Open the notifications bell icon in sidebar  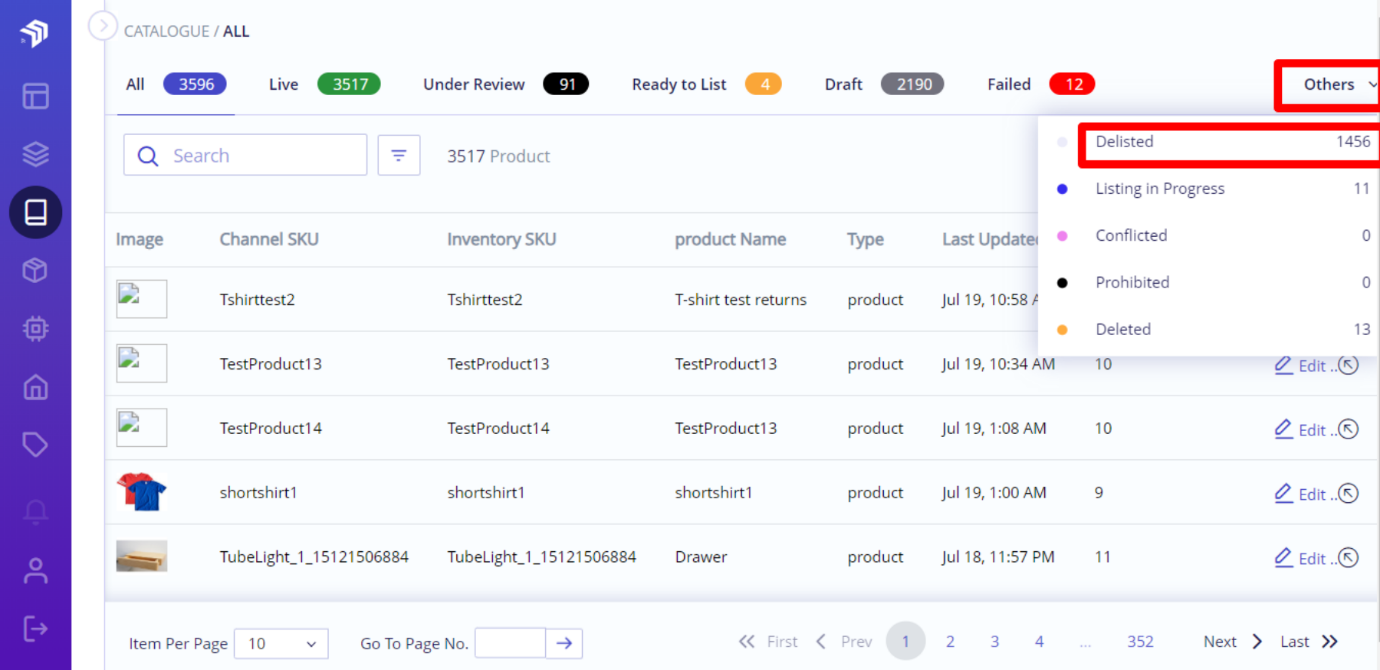36,512
